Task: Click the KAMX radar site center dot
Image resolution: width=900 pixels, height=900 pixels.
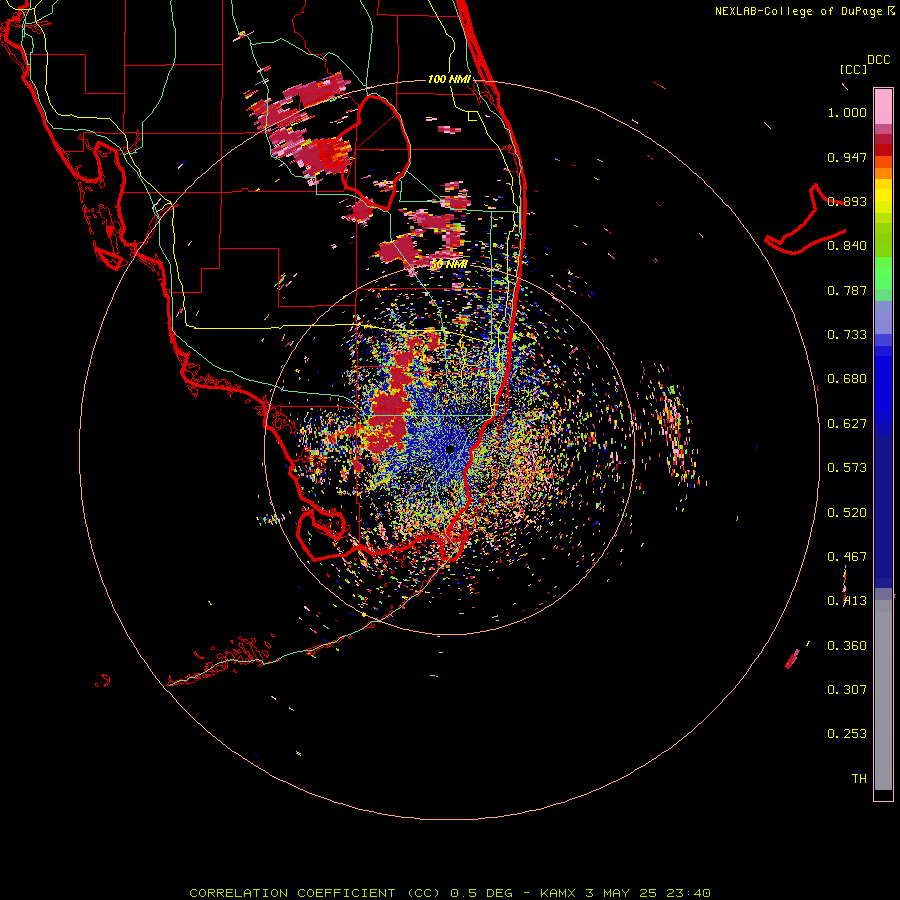Action: 449,449
